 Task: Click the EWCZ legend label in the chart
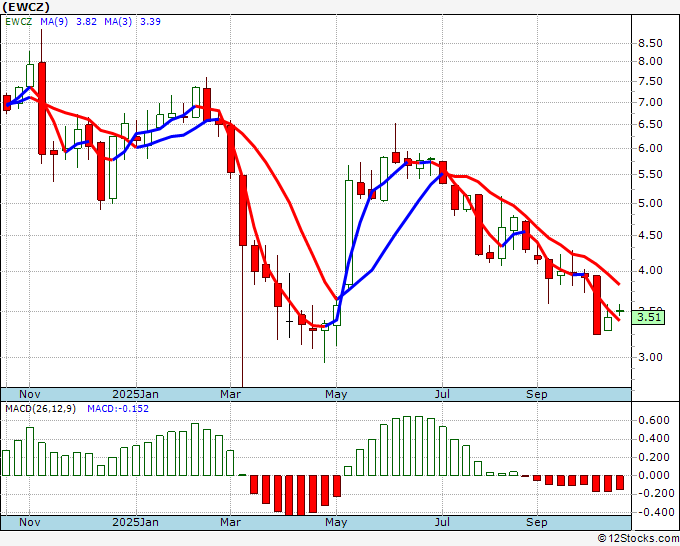19,21
